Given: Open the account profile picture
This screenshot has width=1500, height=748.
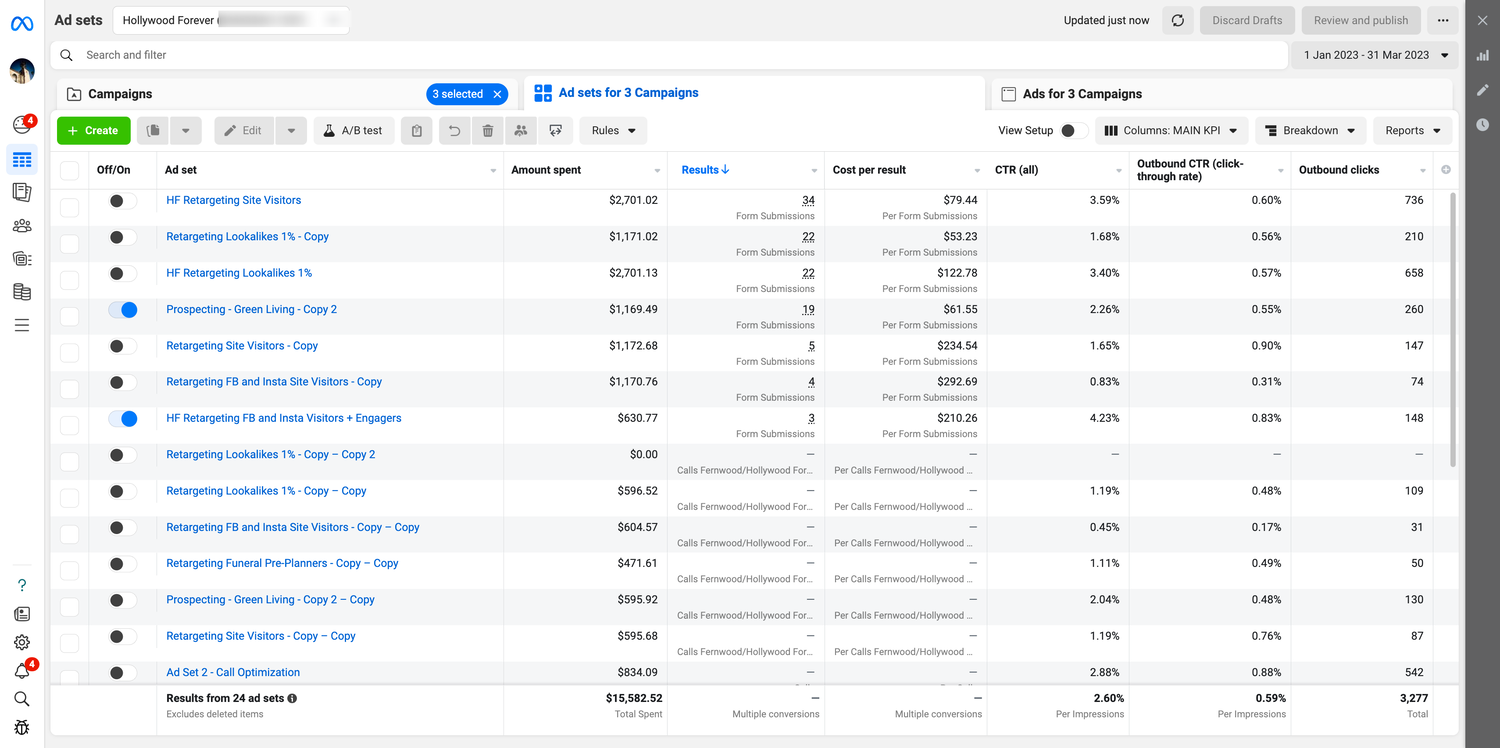Looking at the screenshot, I should click(22, 71).
